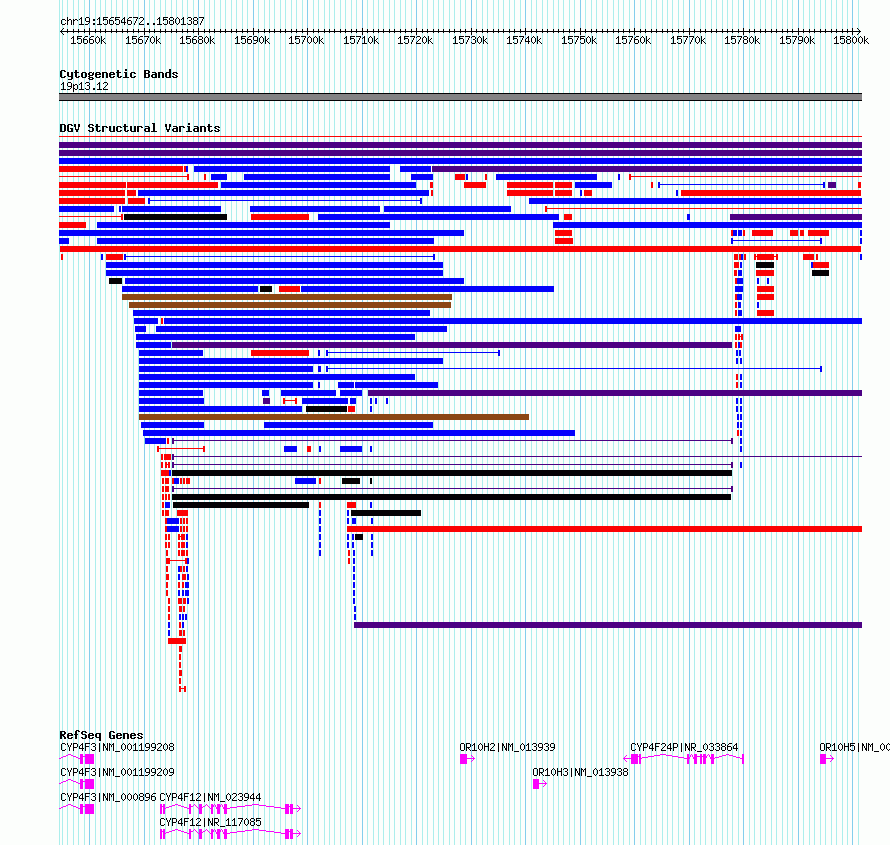
Task: Click the magenta OR10H5 gene arrow glyph
Action: (x=826, y=759)
